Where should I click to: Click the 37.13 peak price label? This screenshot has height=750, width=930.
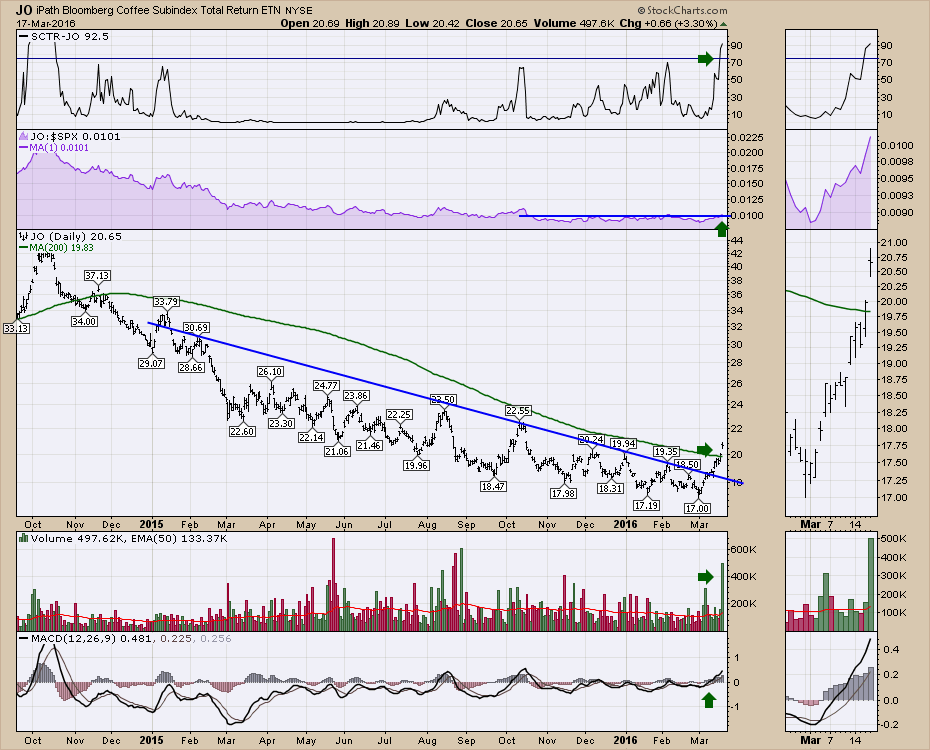(x=97, y=276)
